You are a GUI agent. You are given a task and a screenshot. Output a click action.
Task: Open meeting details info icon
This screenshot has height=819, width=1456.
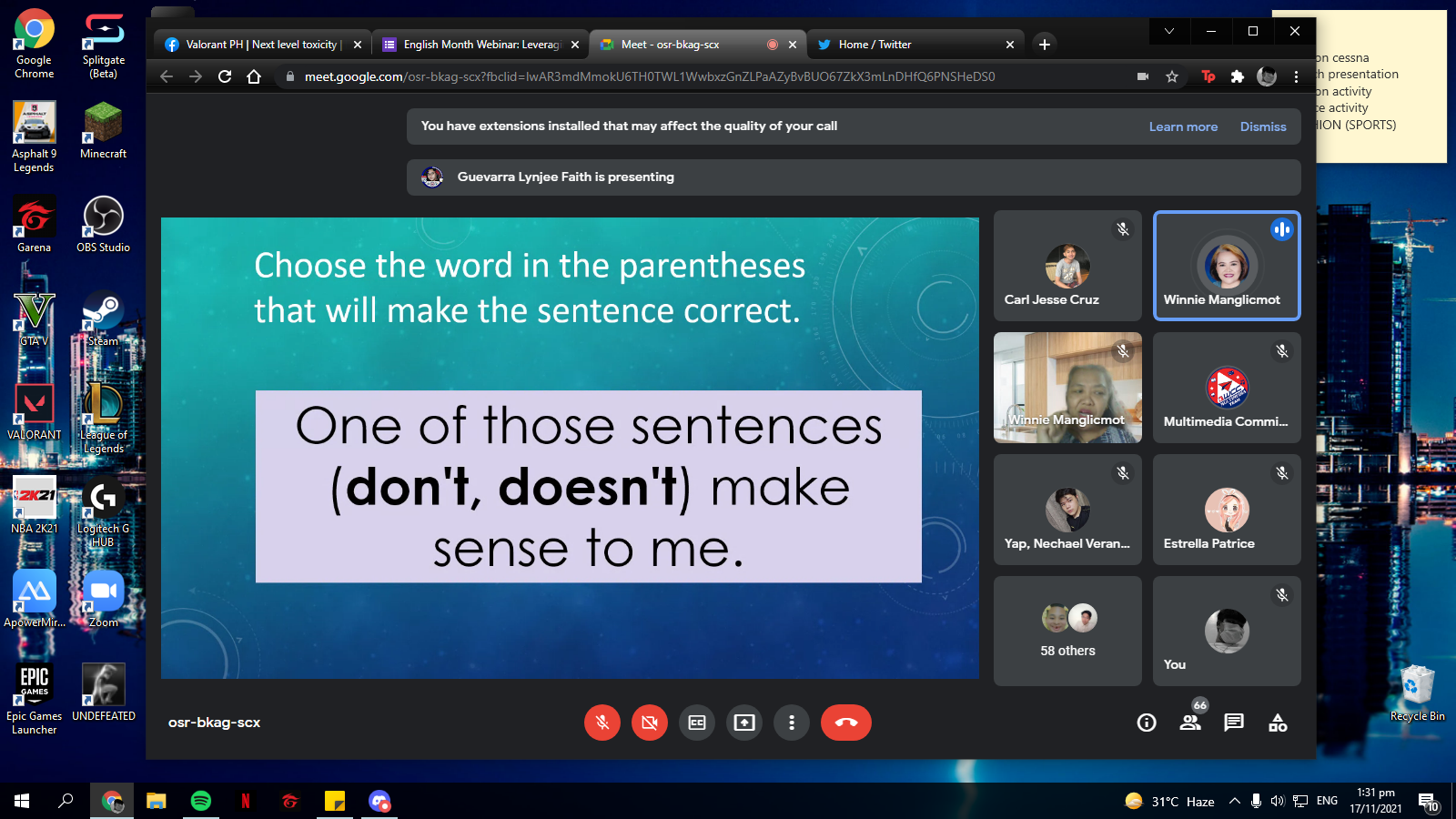tap(1147, 723)
